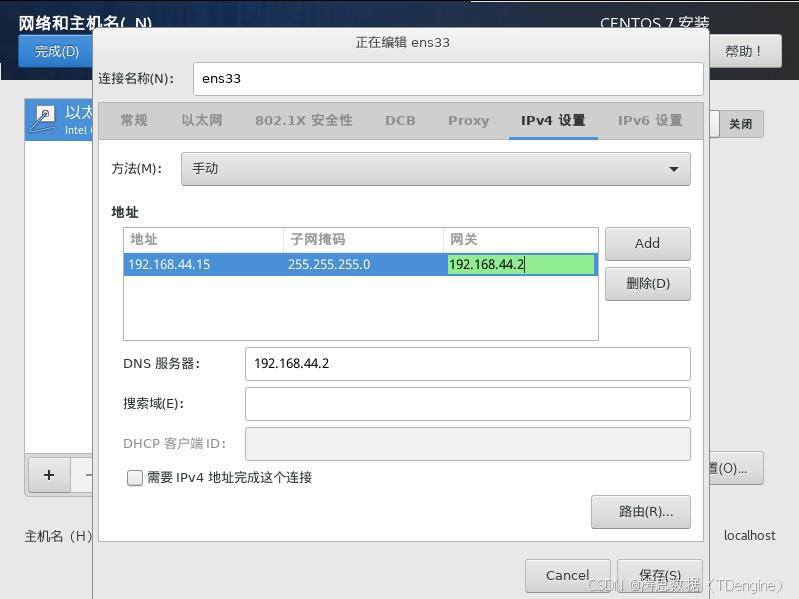The height and width of the screenshot is (599, 799).
Task: Select the ethernet device icon in list
Action: pyautogui.click(x=43, y=119)
